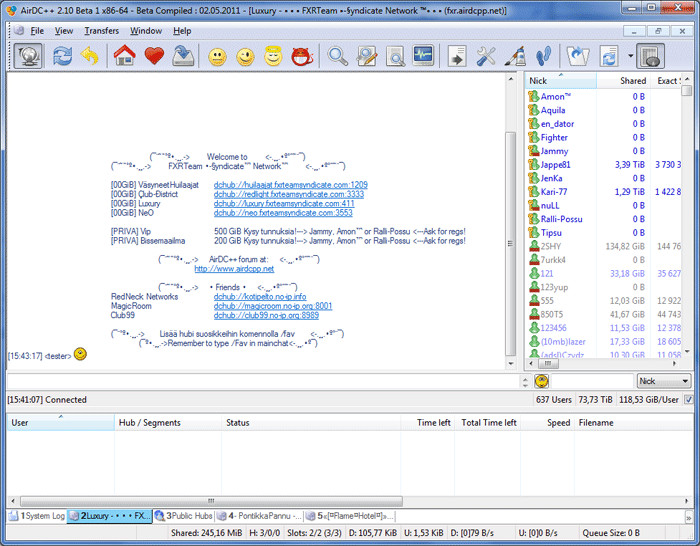Toggle the user list checkbox in status bar

(x=689, y=400)
